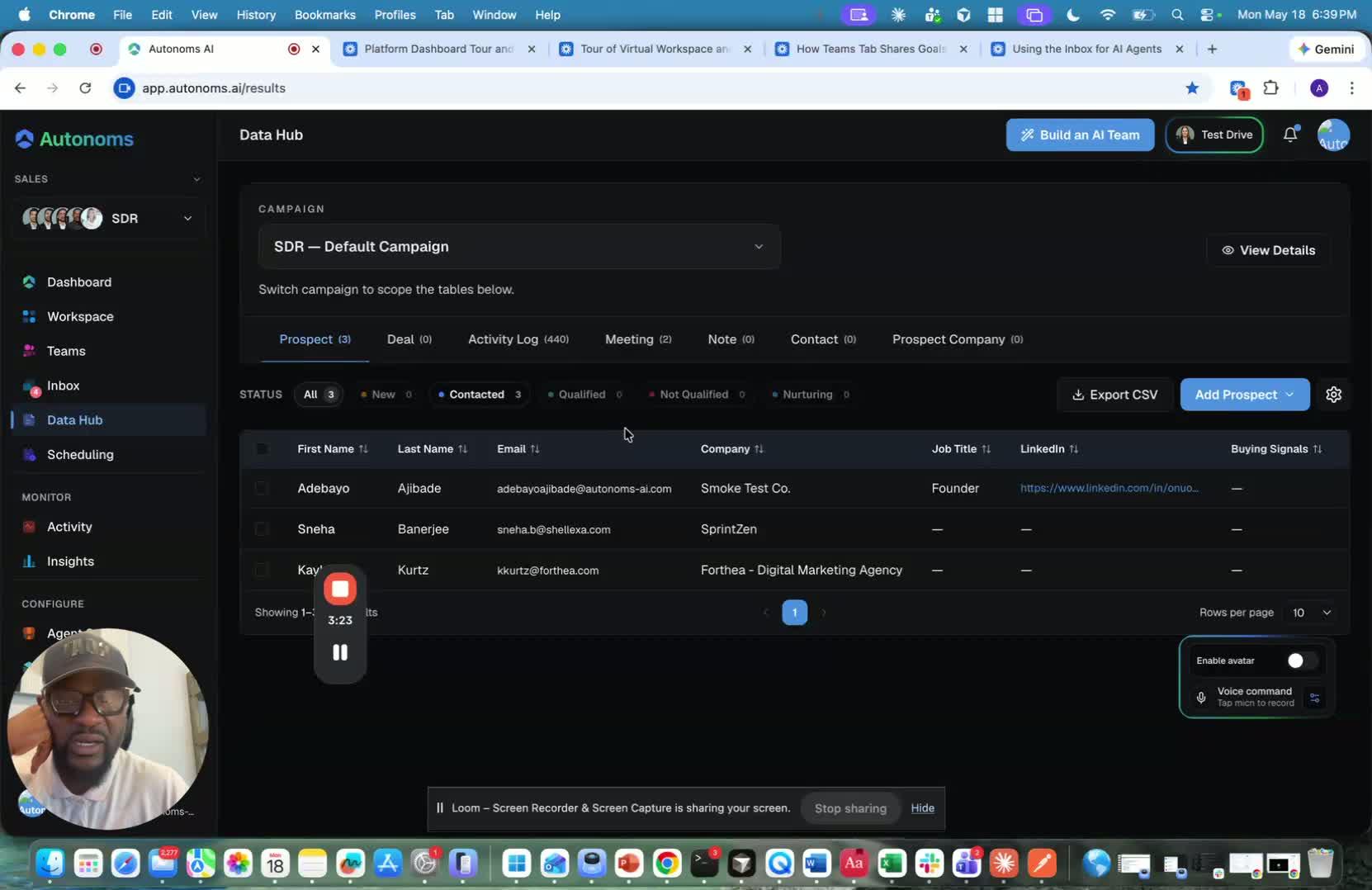Screen dimensions: 1372x890
Task: Click the voice command microphone icon
Action: click(x=1201, y=698)
